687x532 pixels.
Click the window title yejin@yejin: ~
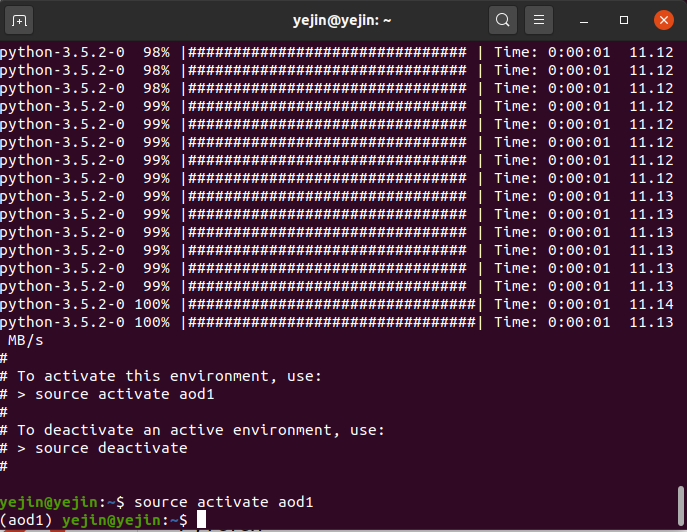pyautogui.click(x=342, y=20)
